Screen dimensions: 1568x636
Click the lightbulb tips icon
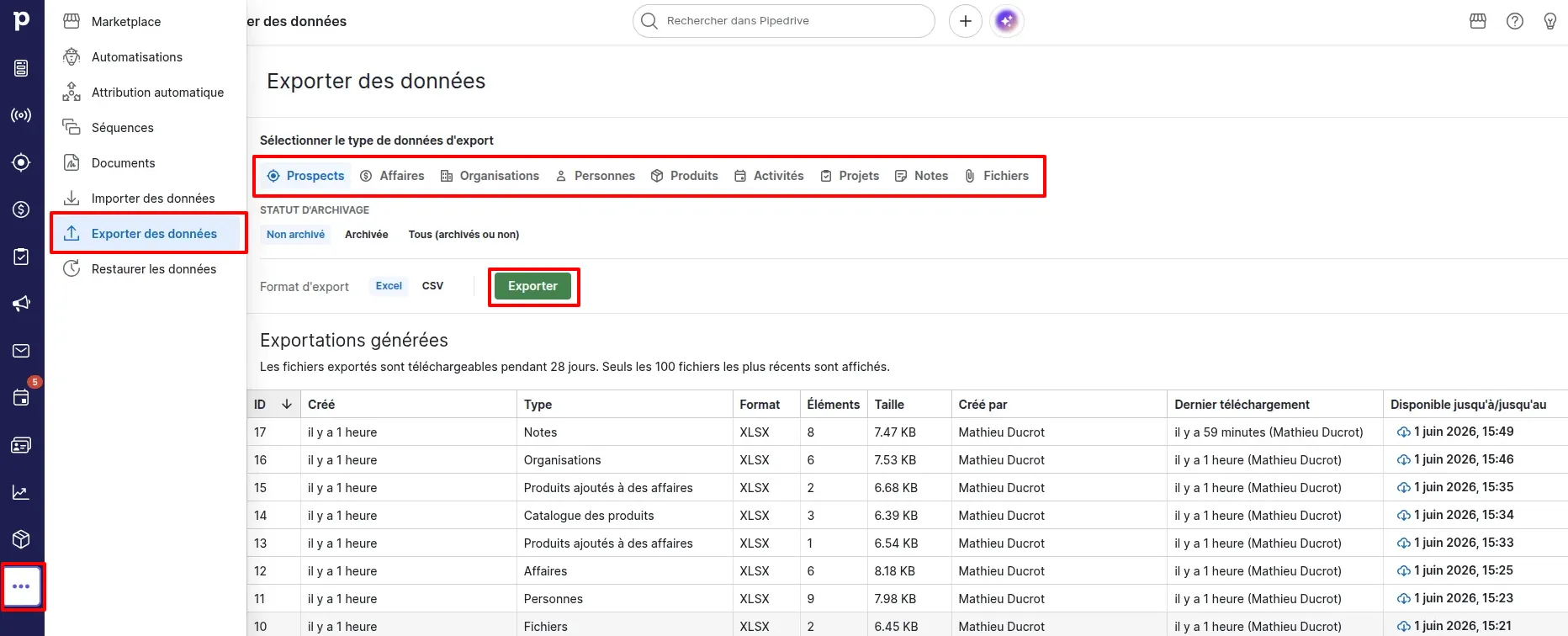1550,21
